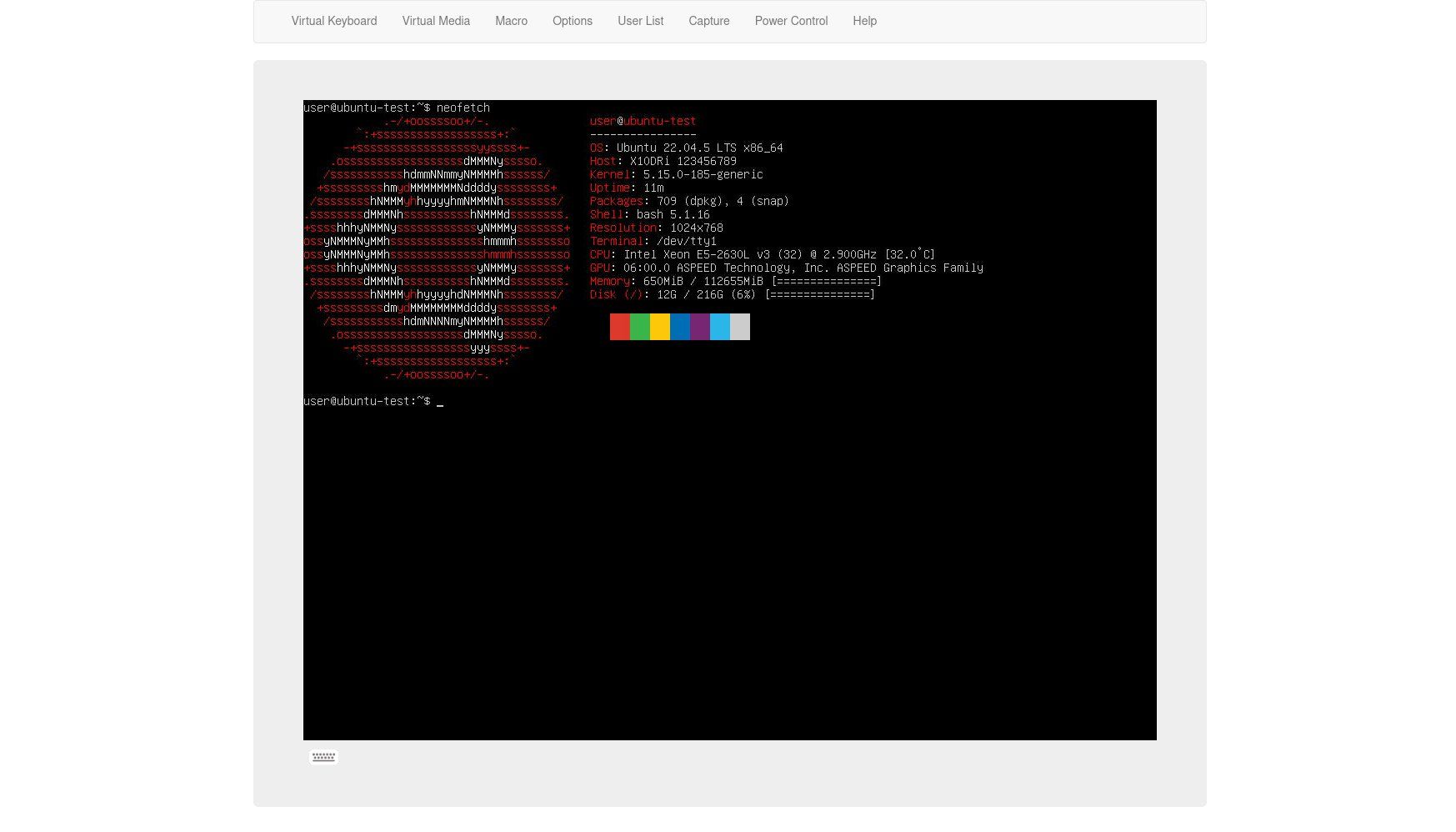The height and width of the screenshot is (832, 1456).
Task: Expand the Options menu
Action: point(573,21)
